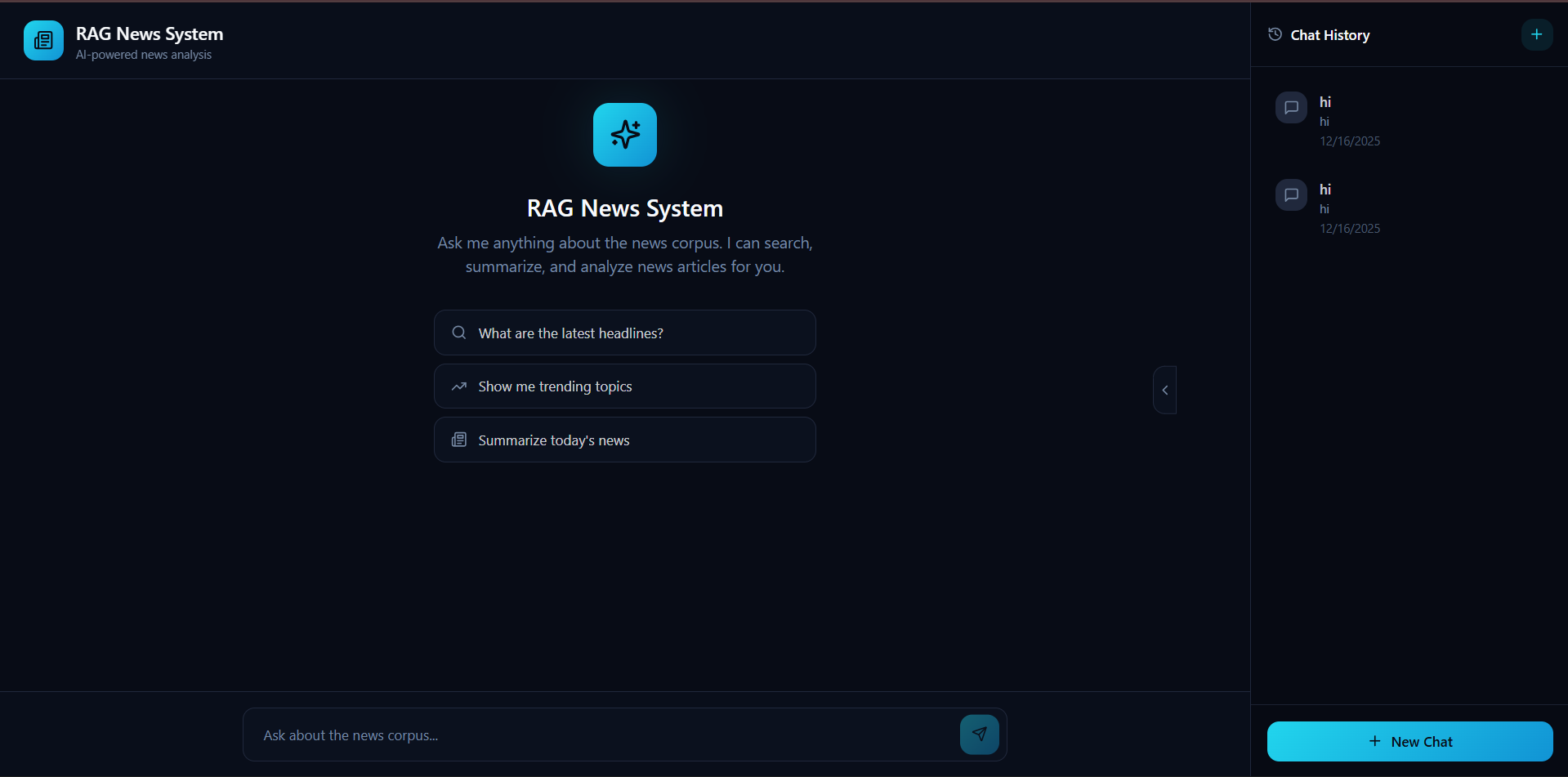The width and height of the screenshot is (1568, 777).
Task: Click the 'AI-powered news analysis' subtitle
Action: click(144, 55)
